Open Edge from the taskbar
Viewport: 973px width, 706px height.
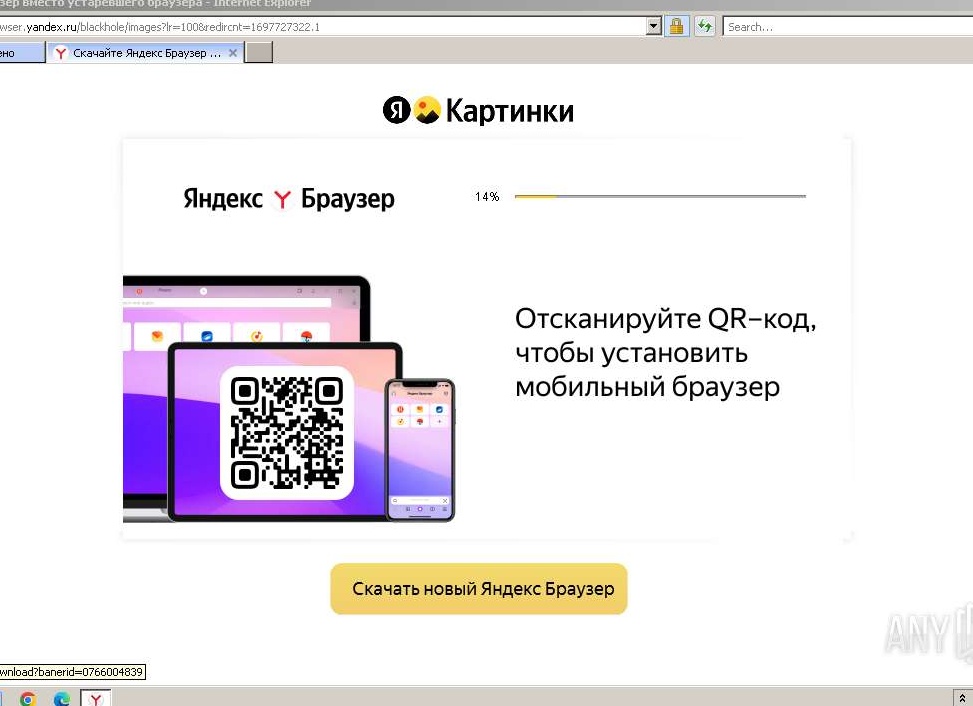(61, 699)
